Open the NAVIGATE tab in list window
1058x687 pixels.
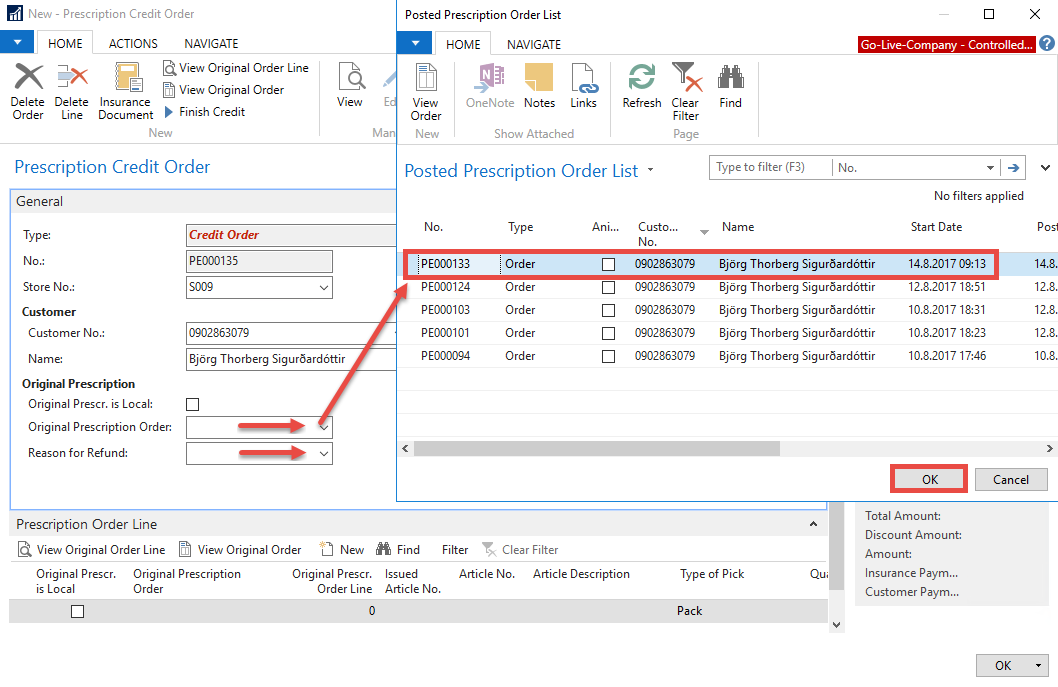click(x=533, y=45)
